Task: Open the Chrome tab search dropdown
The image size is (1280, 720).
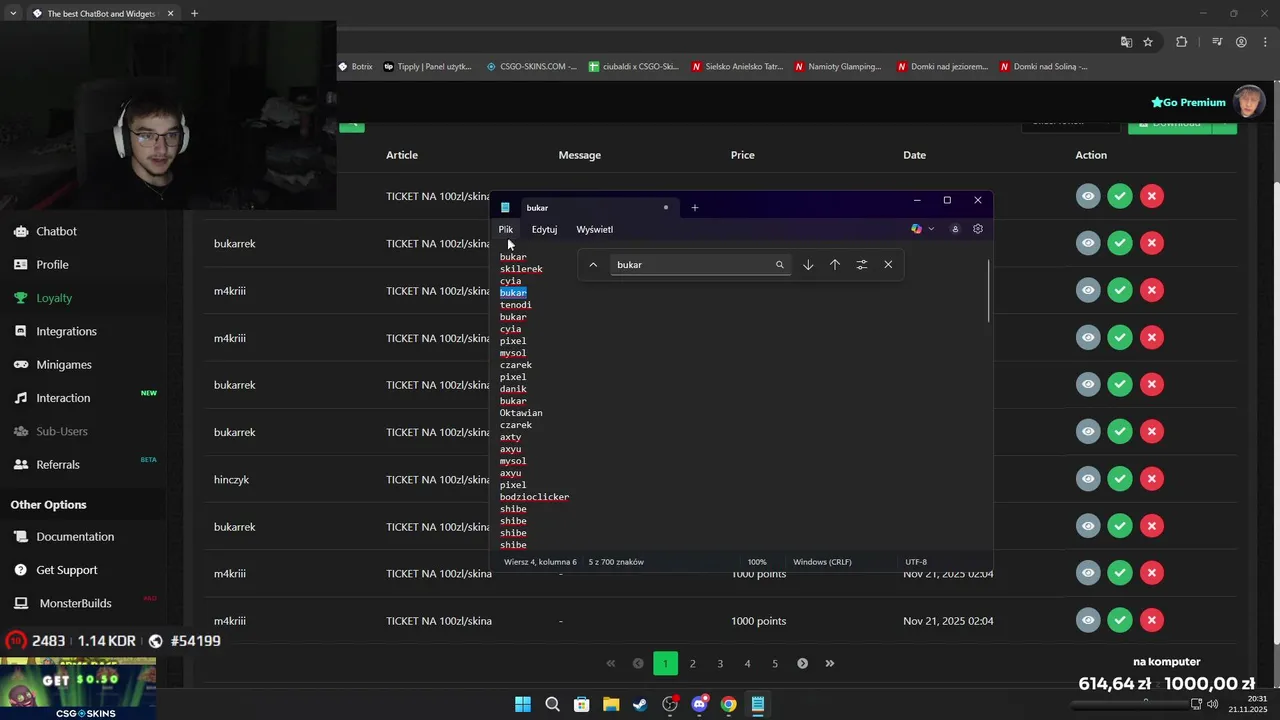Action: [13, 14]
